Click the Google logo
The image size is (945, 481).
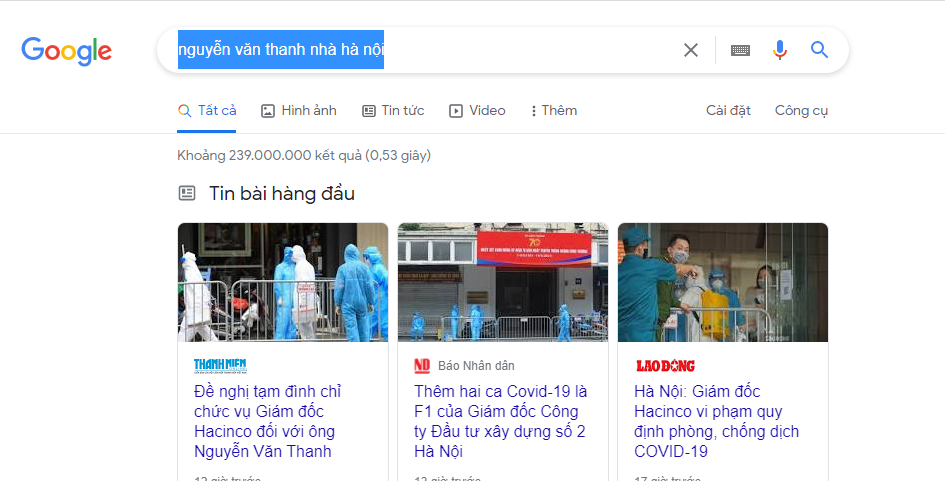(x=66, y=51)
